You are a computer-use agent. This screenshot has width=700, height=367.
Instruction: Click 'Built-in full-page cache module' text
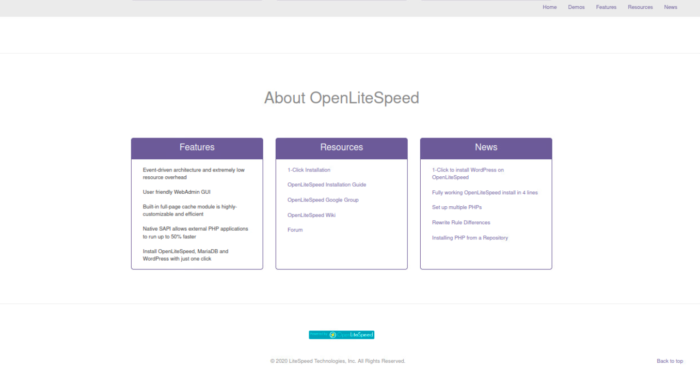(190, 211)
